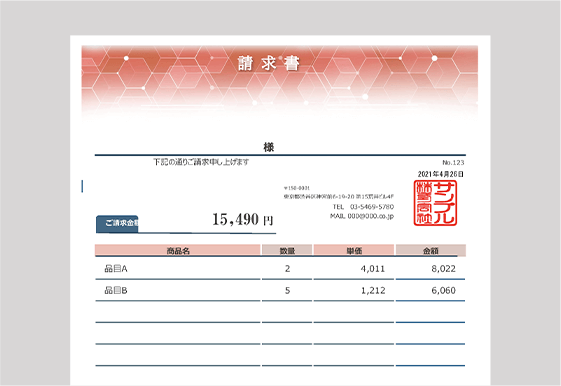Click quantity 2 in the 品目A row
The image size is (561, 386).
tap(287, 269)
